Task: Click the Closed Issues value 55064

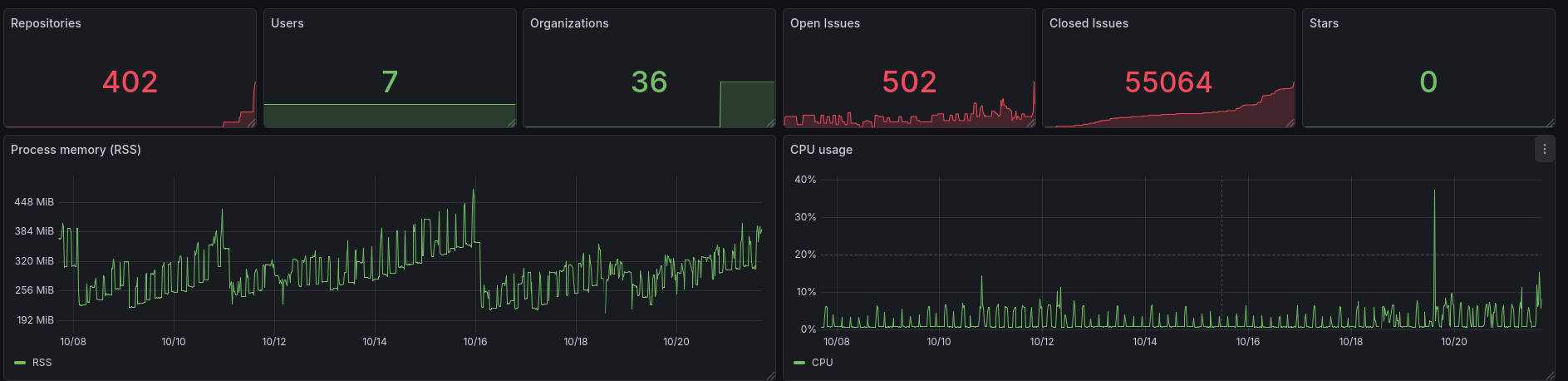Action: [x=1168, y=82]
